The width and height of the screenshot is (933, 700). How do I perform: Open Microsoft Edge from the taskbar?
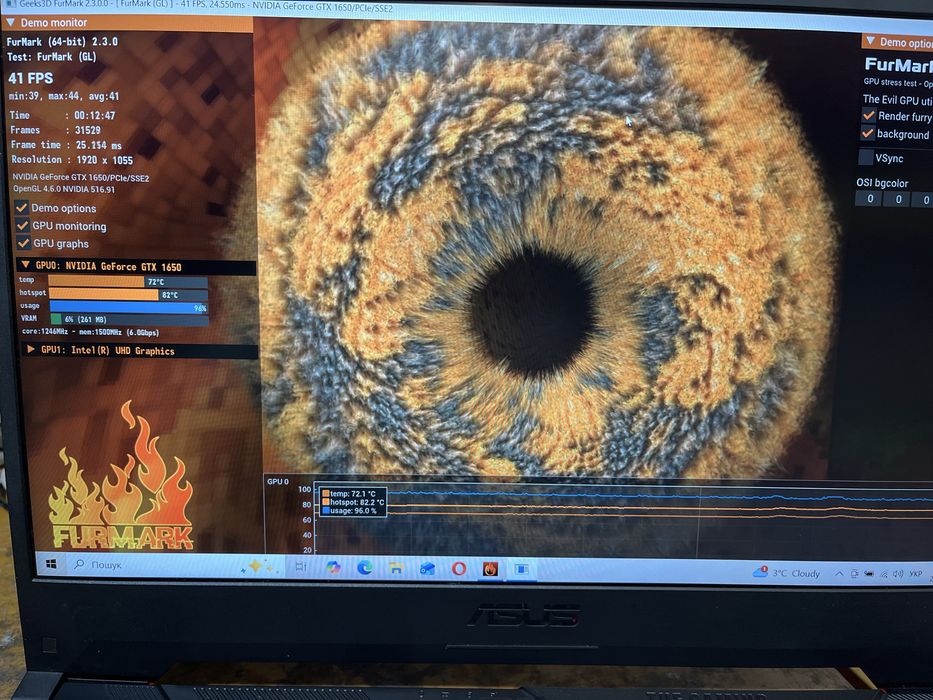click(x=364, y=568)
